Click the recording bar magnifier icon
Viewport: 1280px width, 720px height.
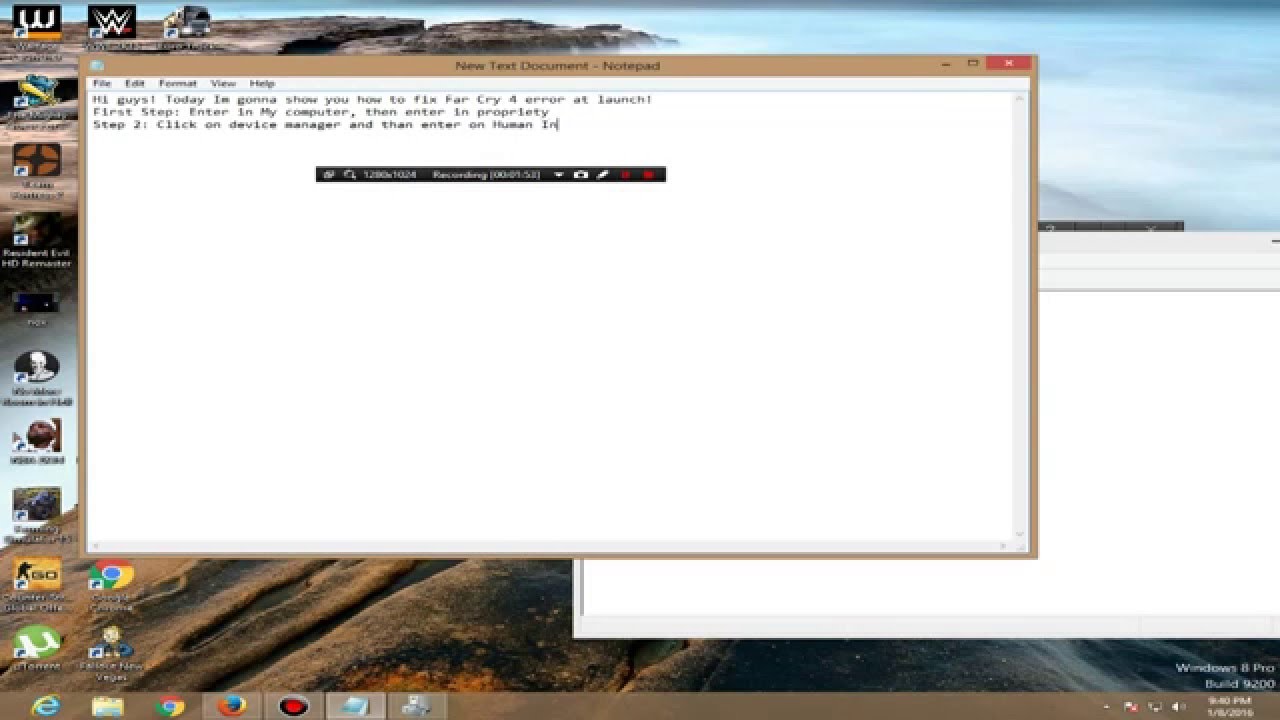pos(349,175)
